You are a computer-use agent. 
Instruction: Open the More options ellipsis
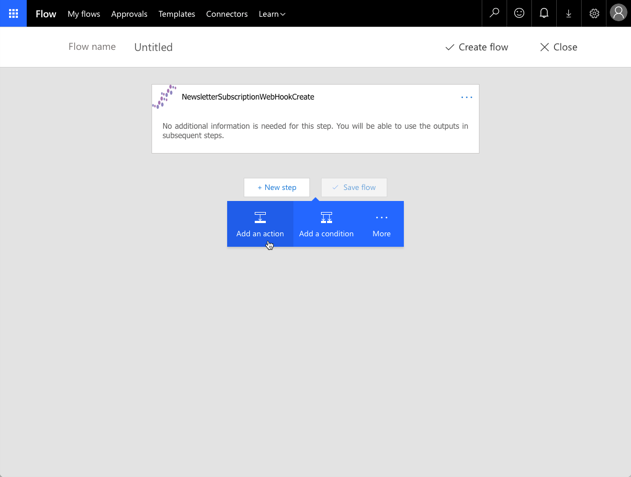tap(381, 218)
